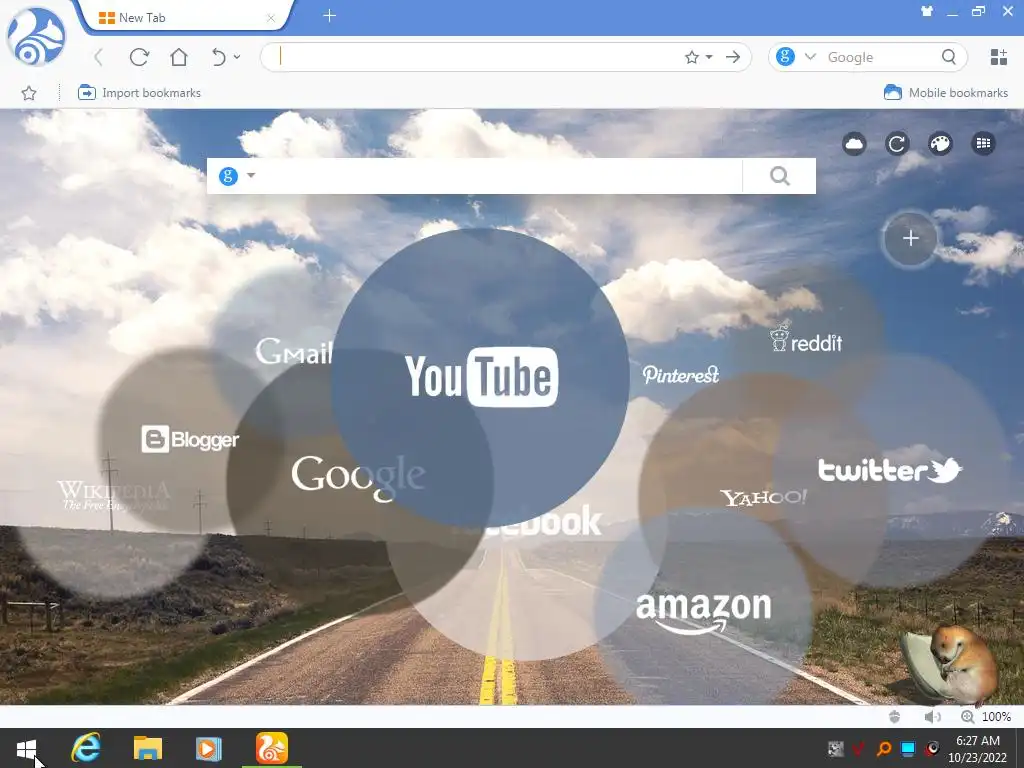
Task: Add a new speed dial with plus circle
Action: tap(910, 238)
